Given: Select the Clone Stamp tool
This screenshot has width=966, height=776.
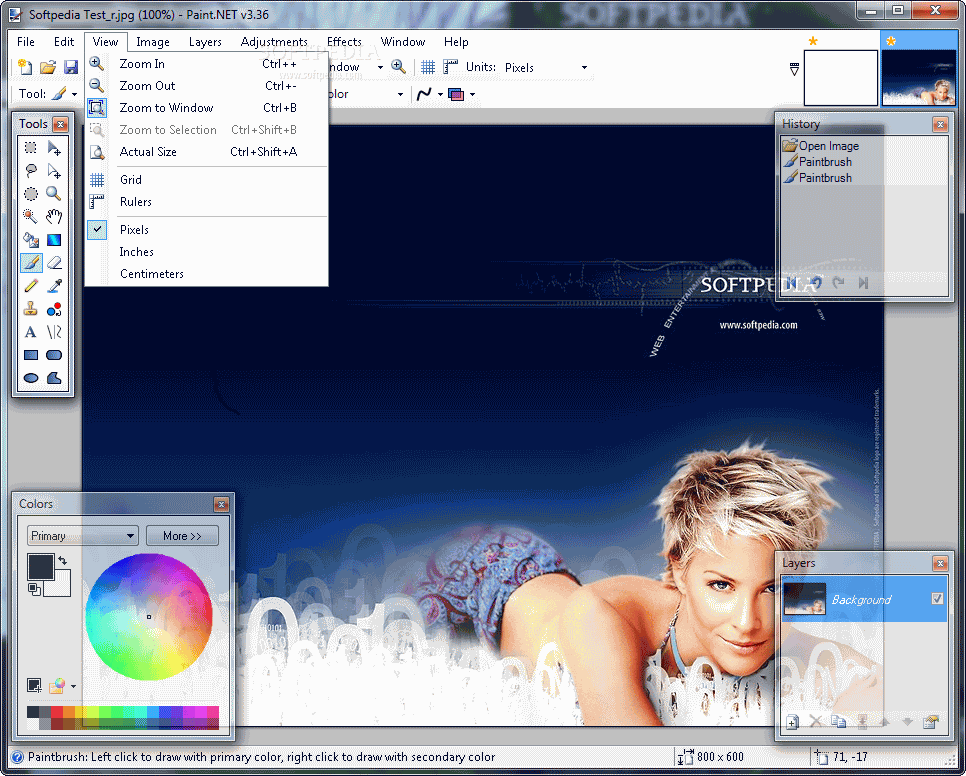Looking at the screenshot, I should click(30, 309).
